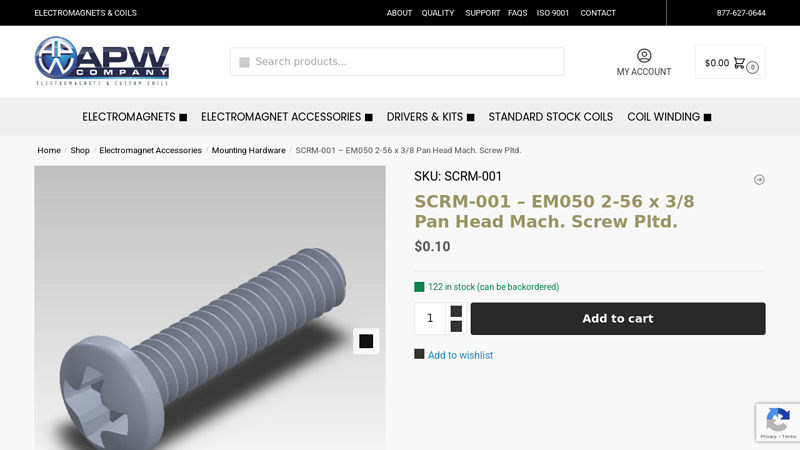Add the screw to cart

coord(618,318)
